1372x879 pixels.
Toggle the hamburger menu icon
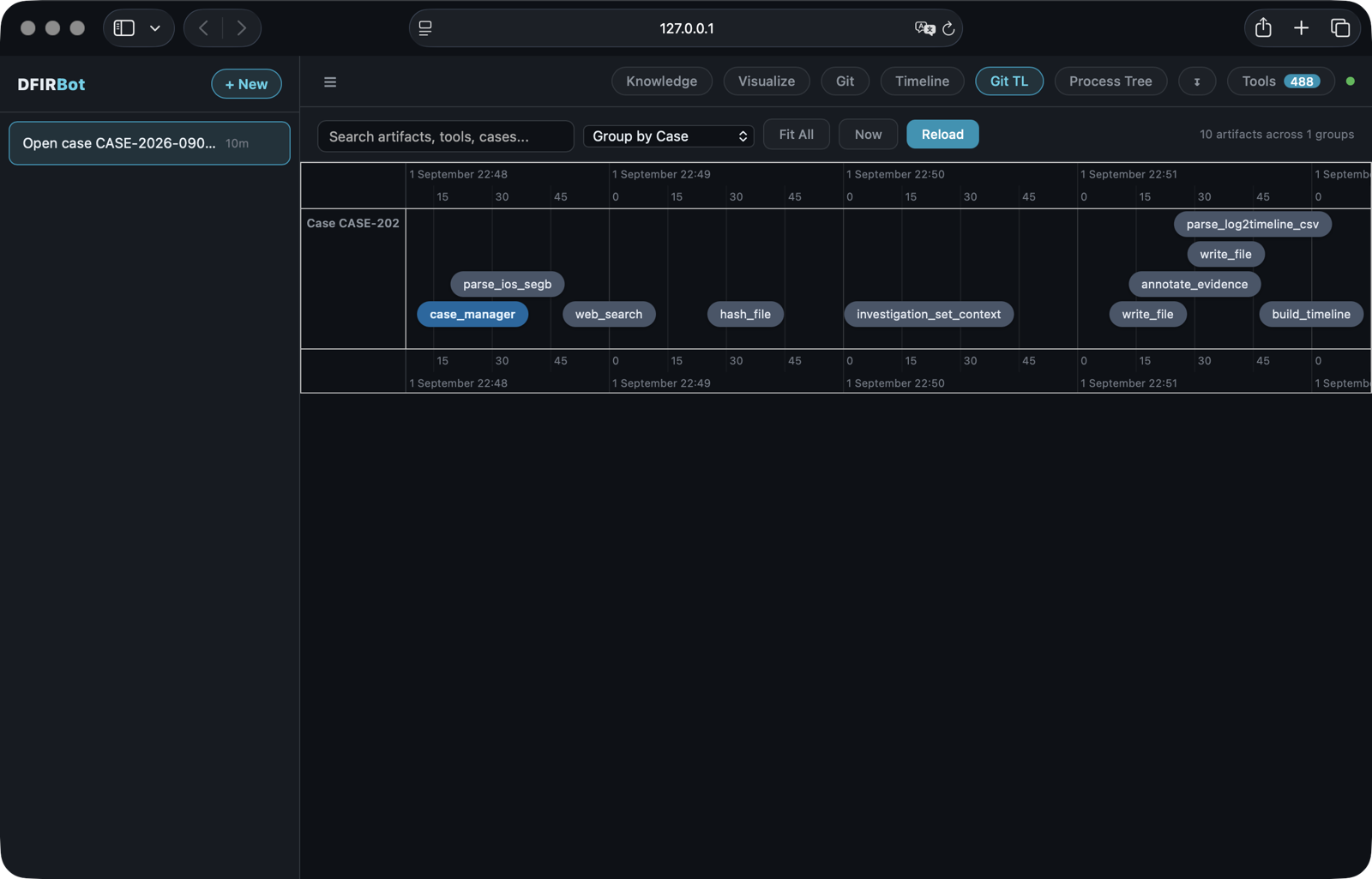(x=330, y=82)
